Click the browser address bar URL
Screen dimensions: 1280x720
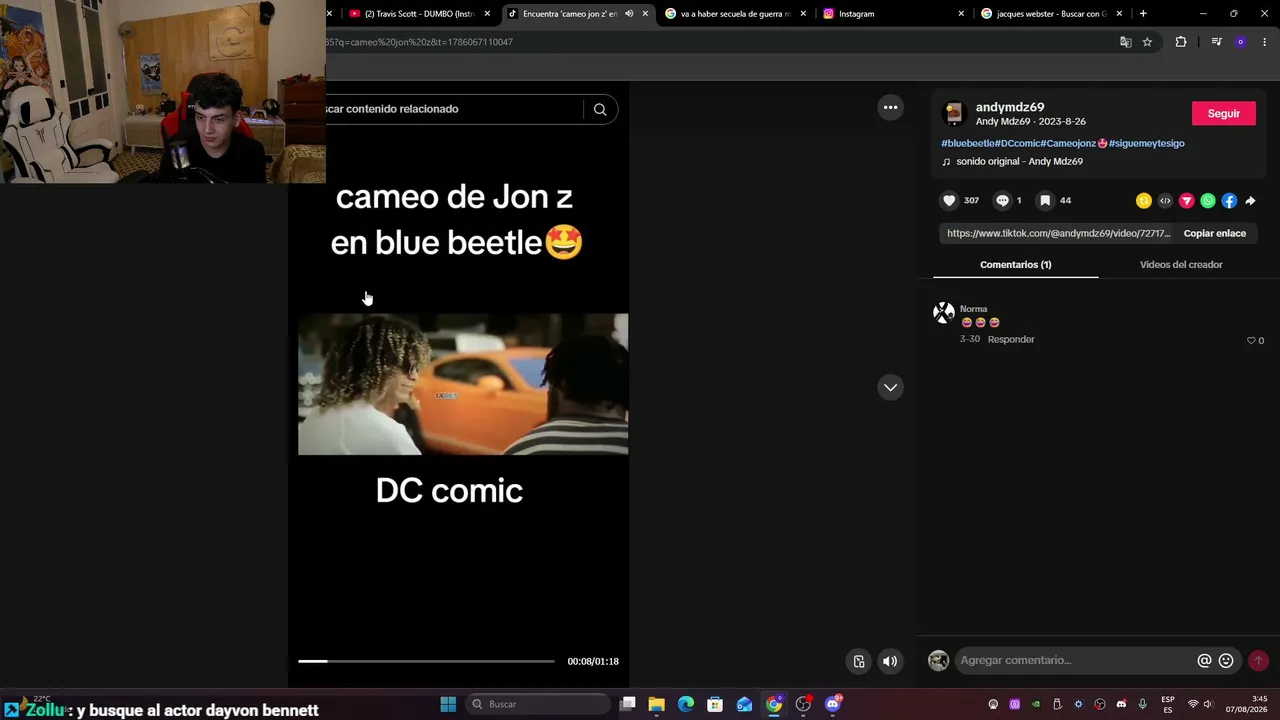pos(420,42)
